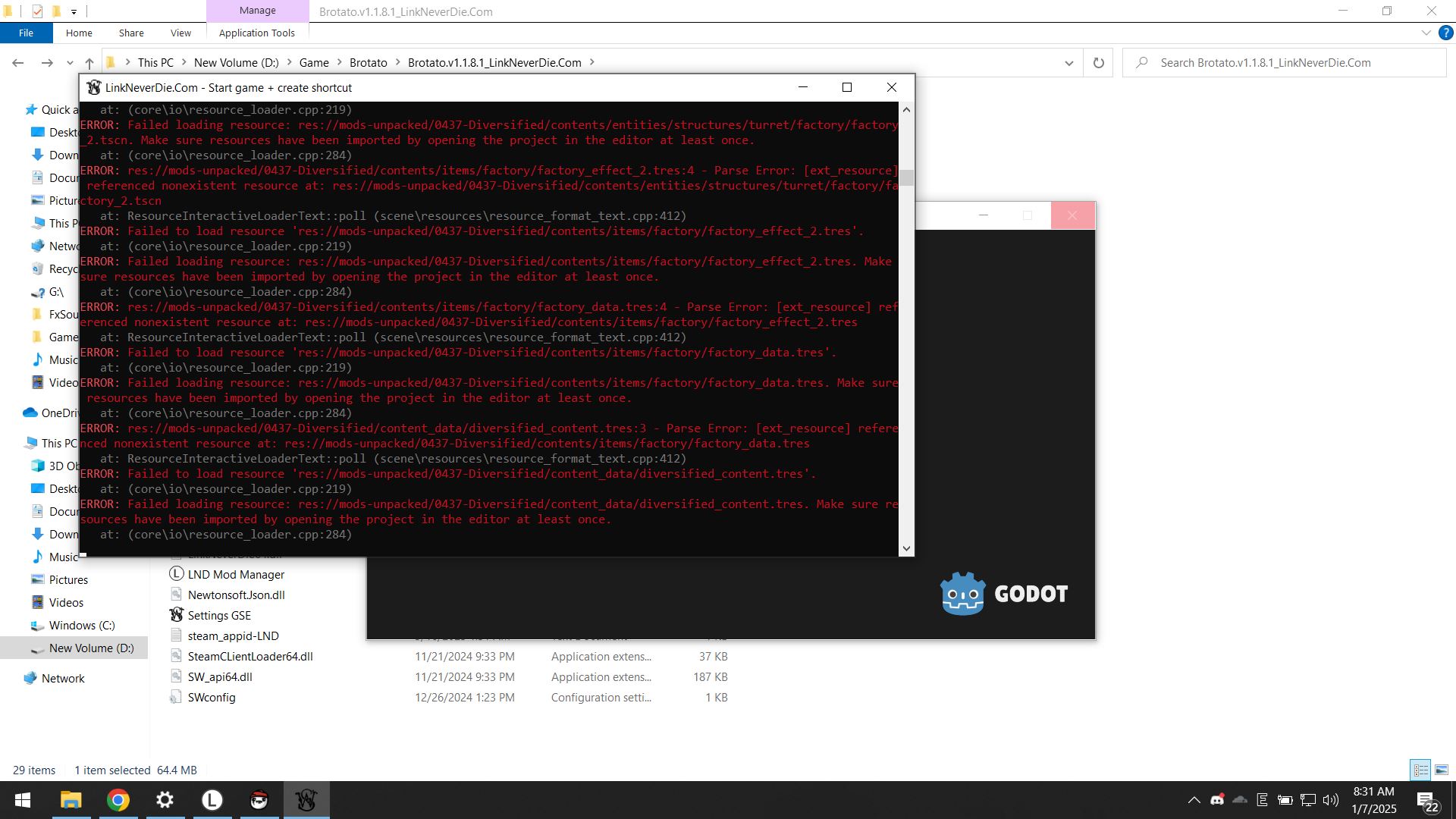Select New Volume (D:) in navigation pane
This screenshot has width=1456, height=819.
point(91,648)
